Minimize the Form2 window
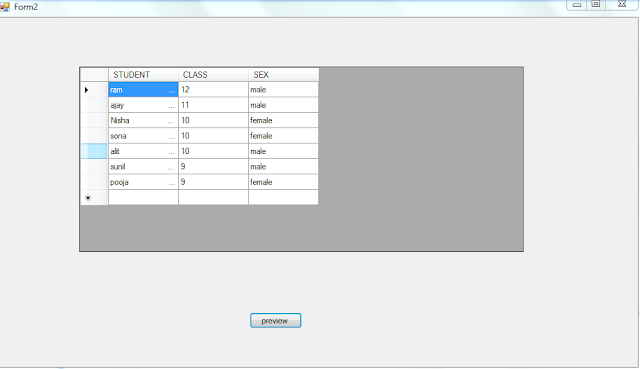The height and width of the screenshot is (369, 640). pos(576,4)
